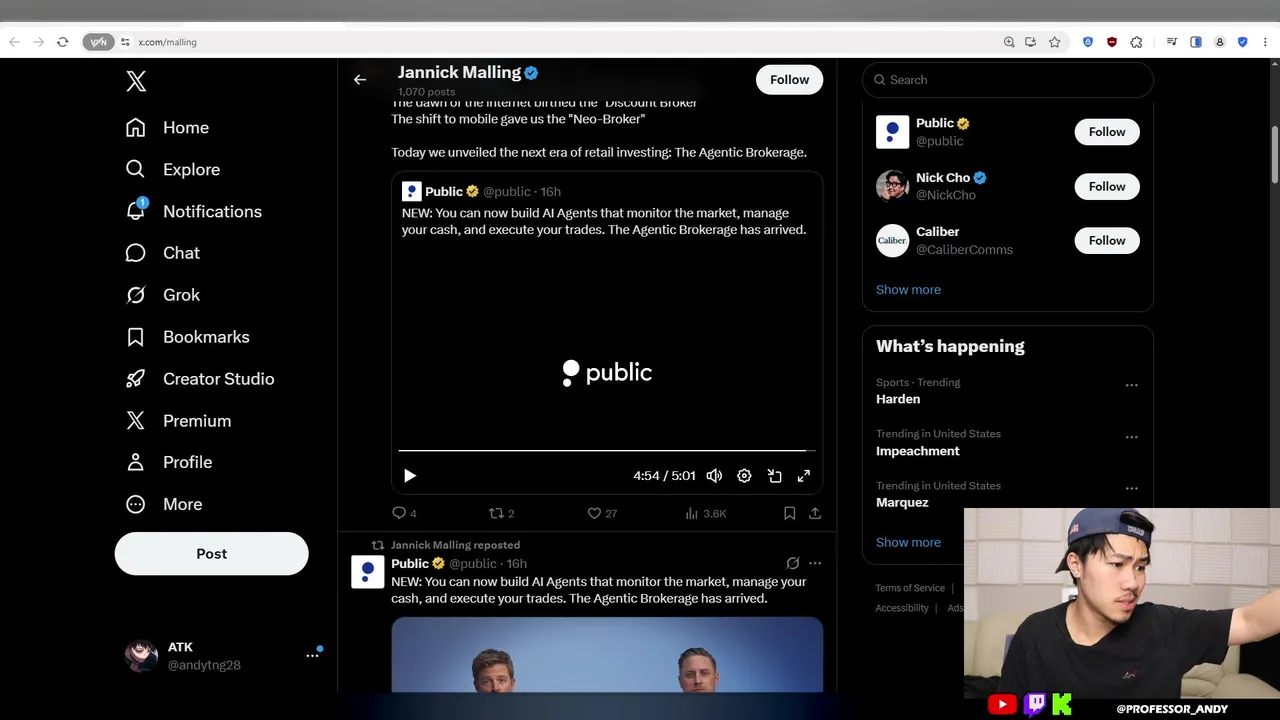The image size is (1280, 720).
Task: Follow Caliber
Action: (x=1107, y=241)
